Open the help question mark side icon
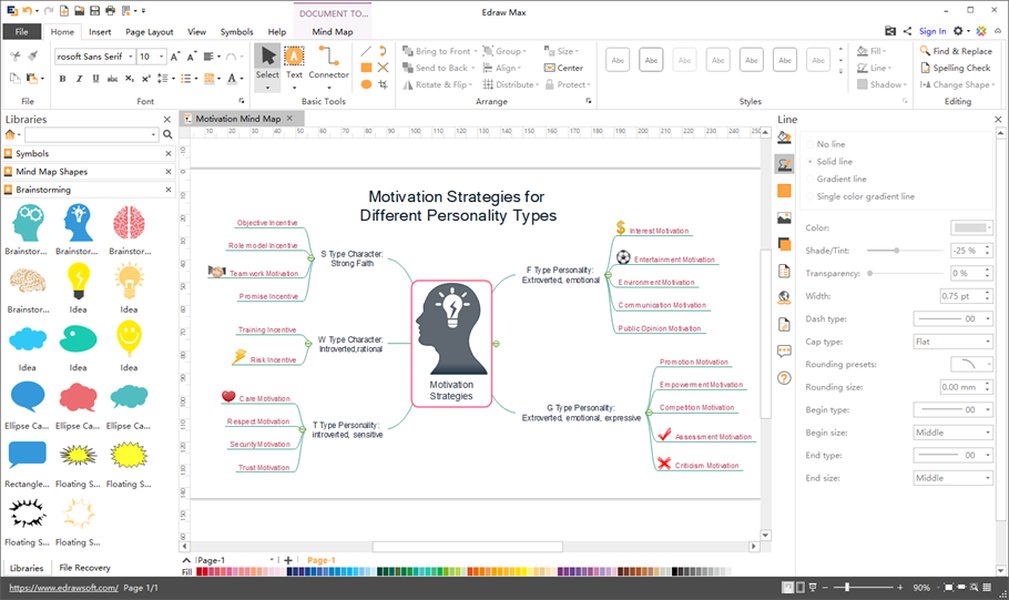This screenshot has height=600, width=1009. click(x=784, y=378)
